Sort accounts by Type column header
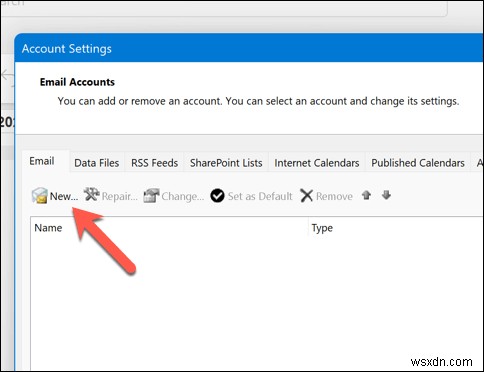Image resolution: width=484 pixels, height=372 pixels. [x=397, y=228]
